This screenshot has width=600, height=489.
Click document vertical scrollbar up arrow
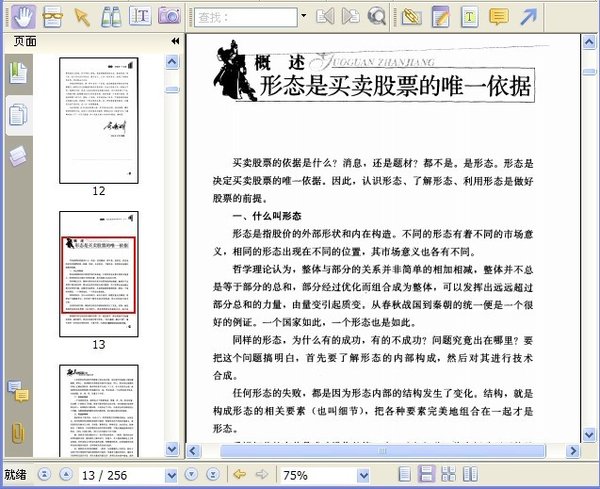coord(589,42)
